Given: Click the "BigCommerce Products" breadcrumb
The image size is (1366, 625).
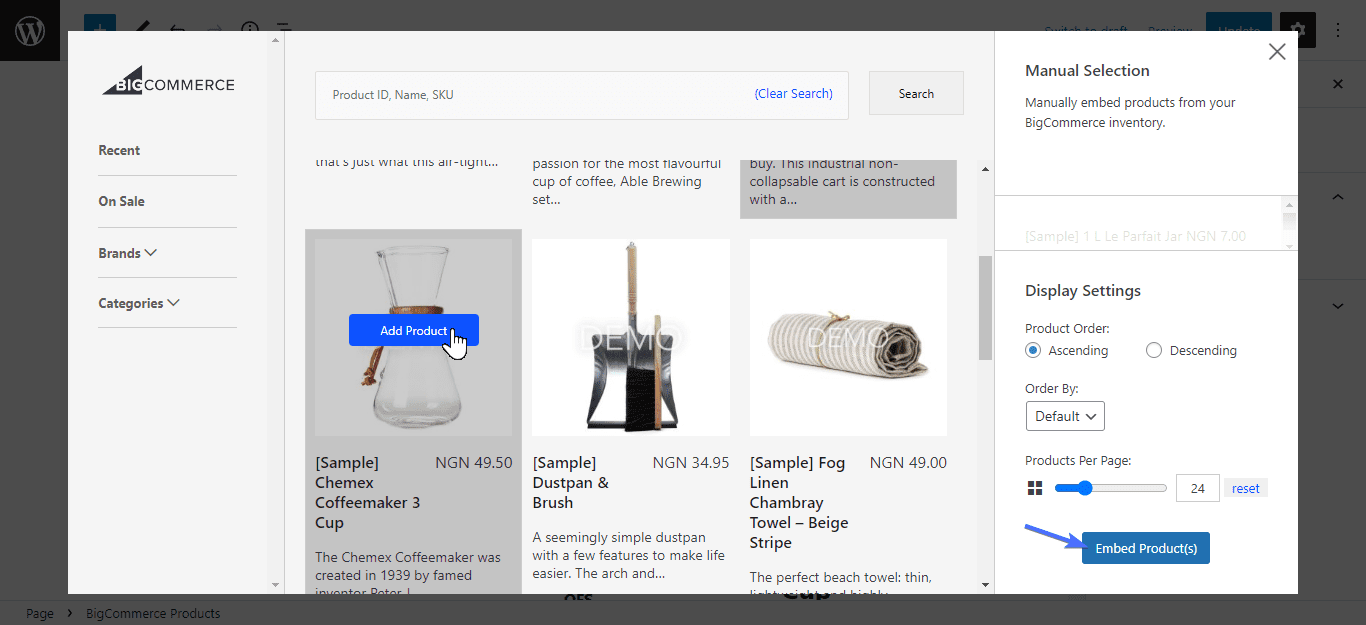Looking at the screenshot, I should pos(153,613).
